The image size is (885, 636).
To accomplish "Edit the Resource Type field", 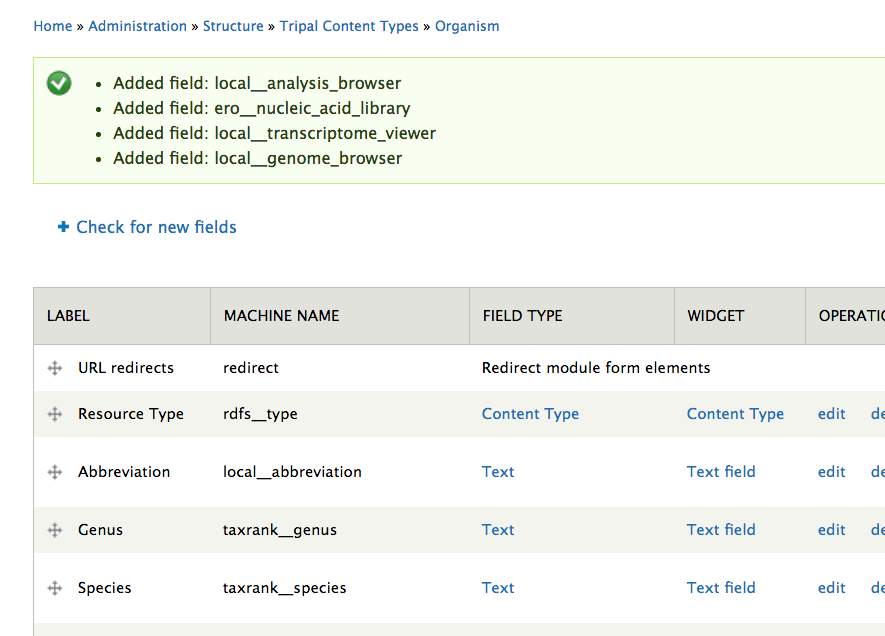I will (x=831, y=414).
